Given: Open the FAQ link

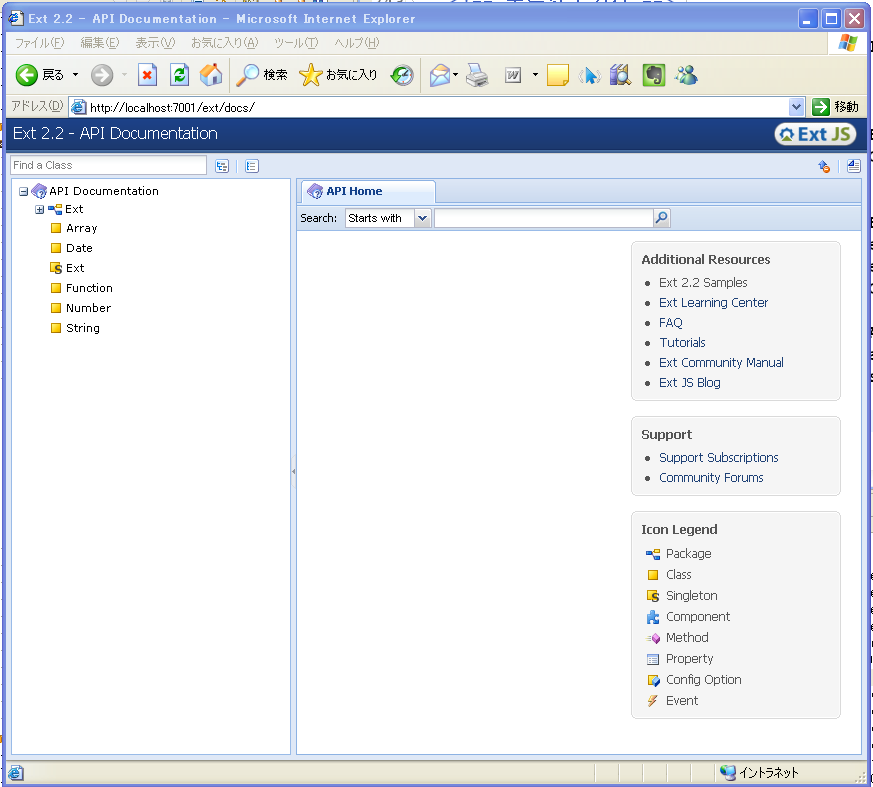Looking at the screenshot, I should pos(670,323).
